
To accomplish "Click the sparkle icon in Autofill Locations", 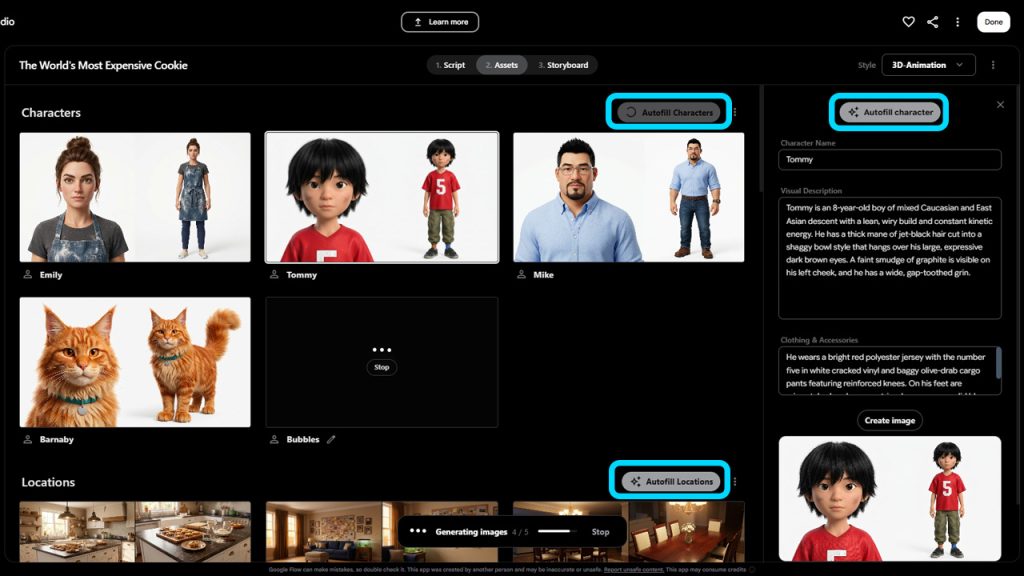I will tap(635, 481).
